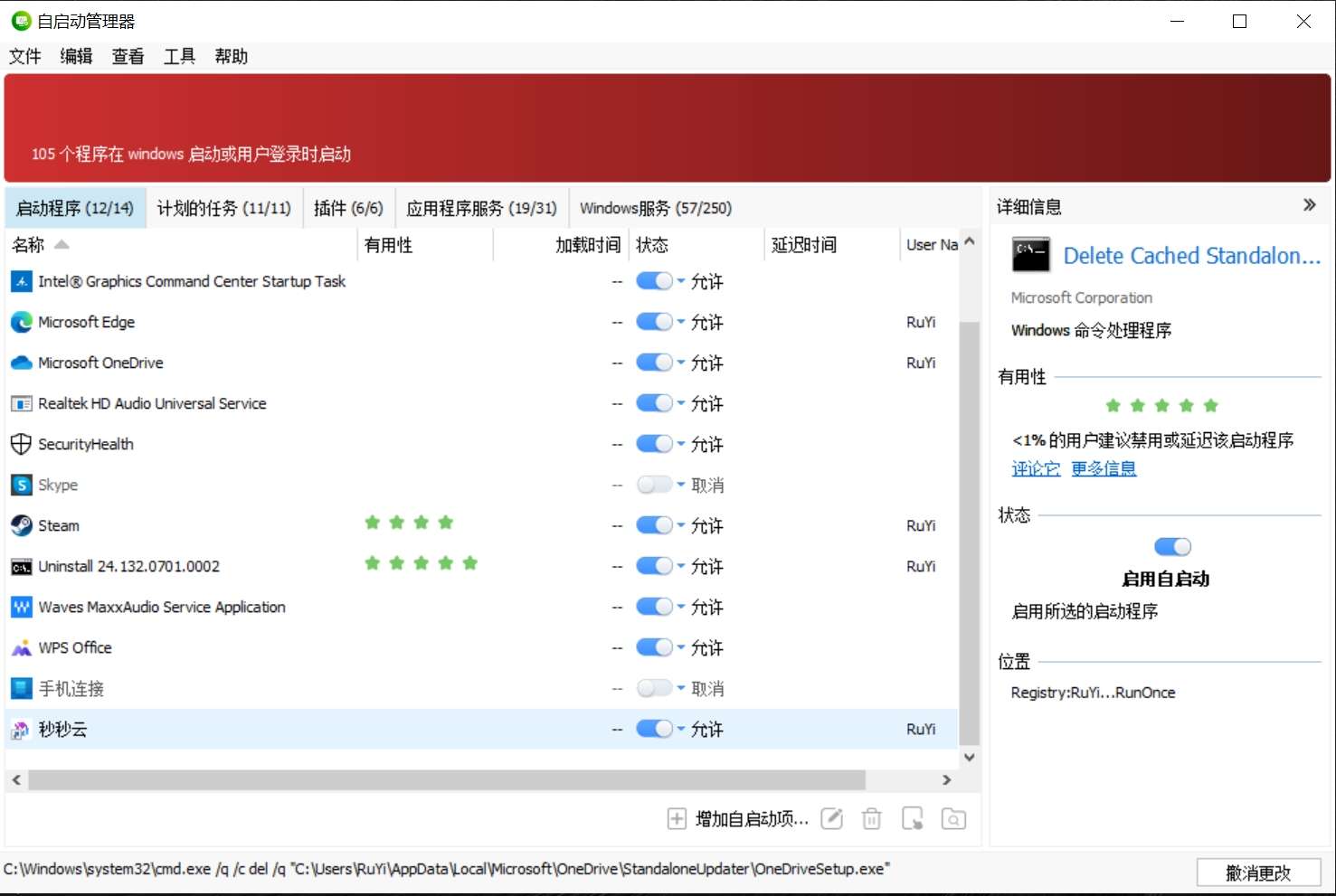Click the trash delete icon
The width and height of the screenshot is (1336, 896).
click(871, 818)
